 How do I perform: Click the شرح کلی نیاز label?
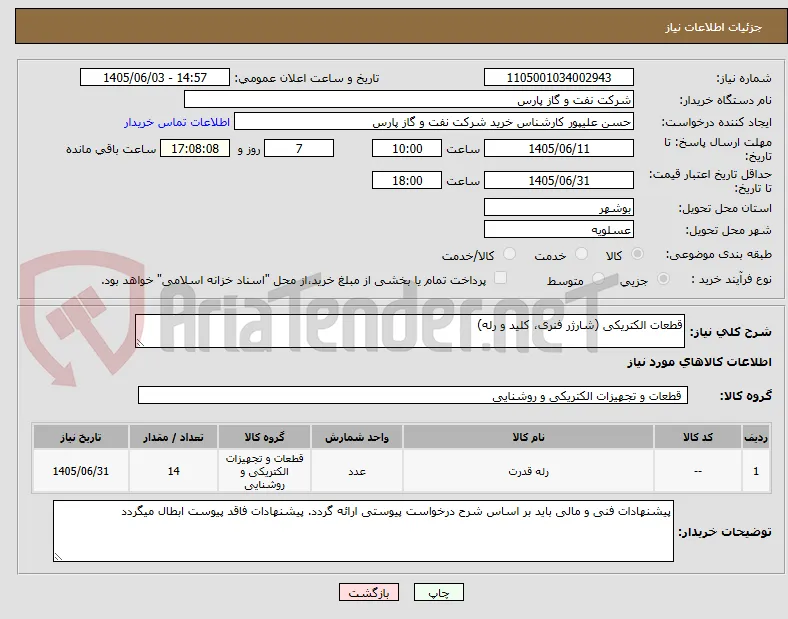(x=731, y=332)
